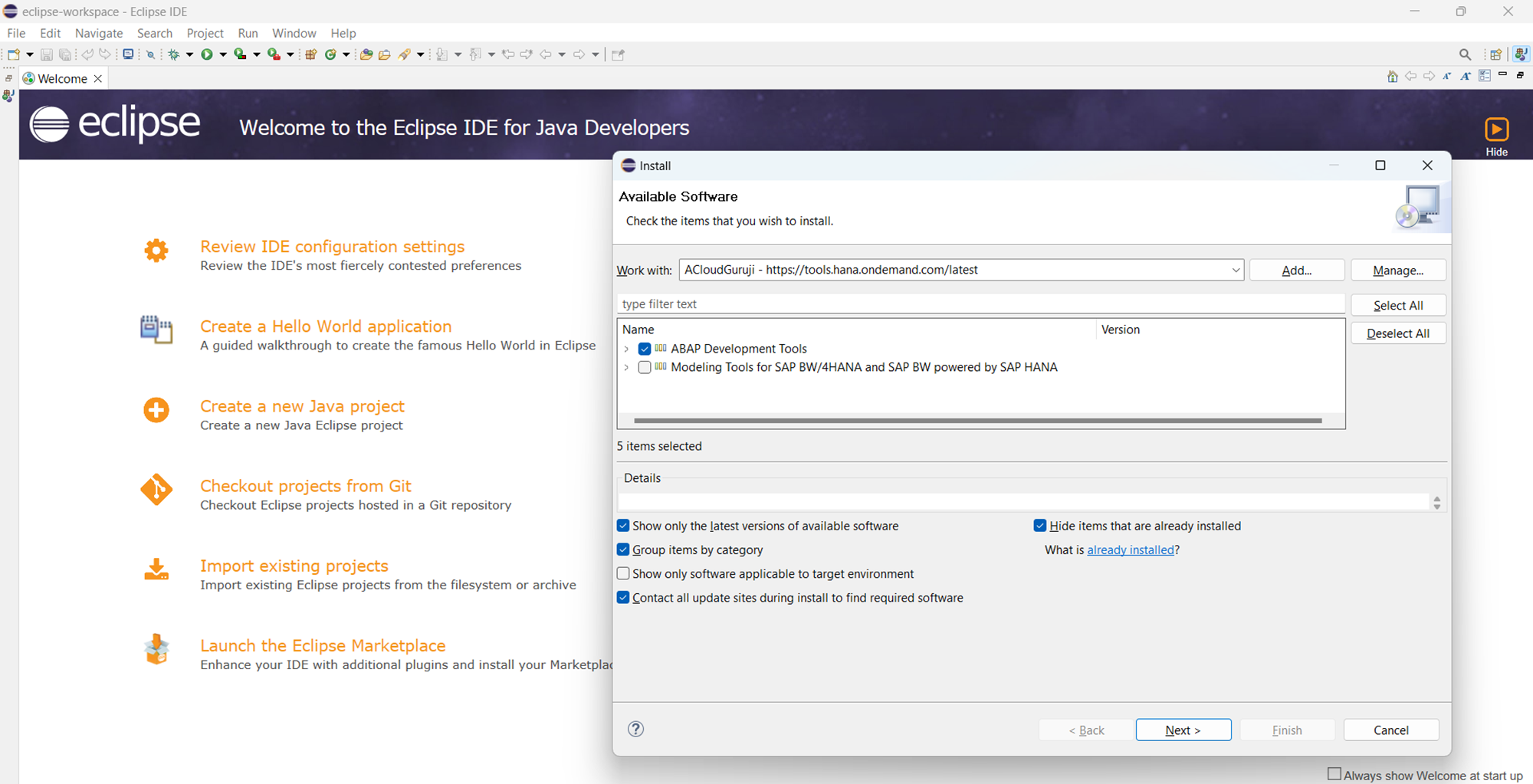Click the Hide welcome play icon
The width and height of the screenshot is (1533, 784).
pos(1496,130)
